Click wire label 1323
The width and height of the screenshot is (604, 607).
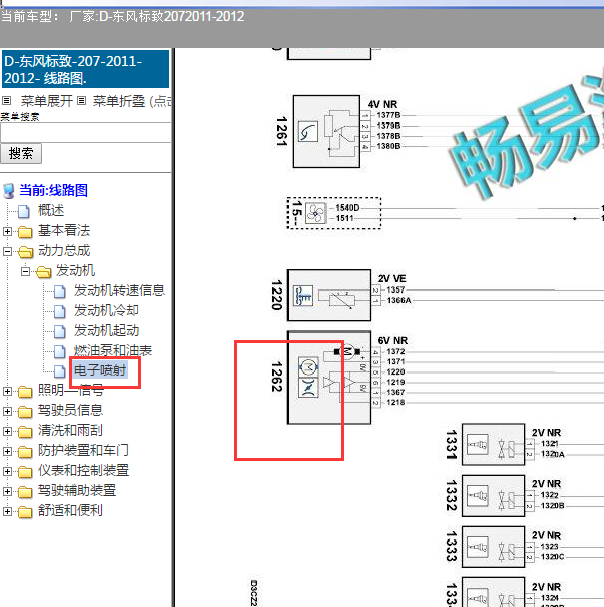[x=550, y=547]
